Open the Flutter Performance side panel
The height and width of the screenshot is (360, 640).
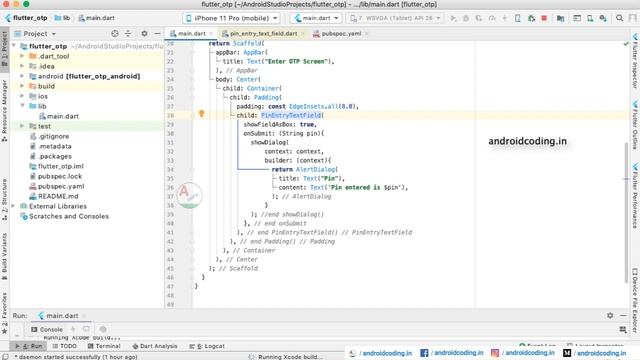(635, 196)
